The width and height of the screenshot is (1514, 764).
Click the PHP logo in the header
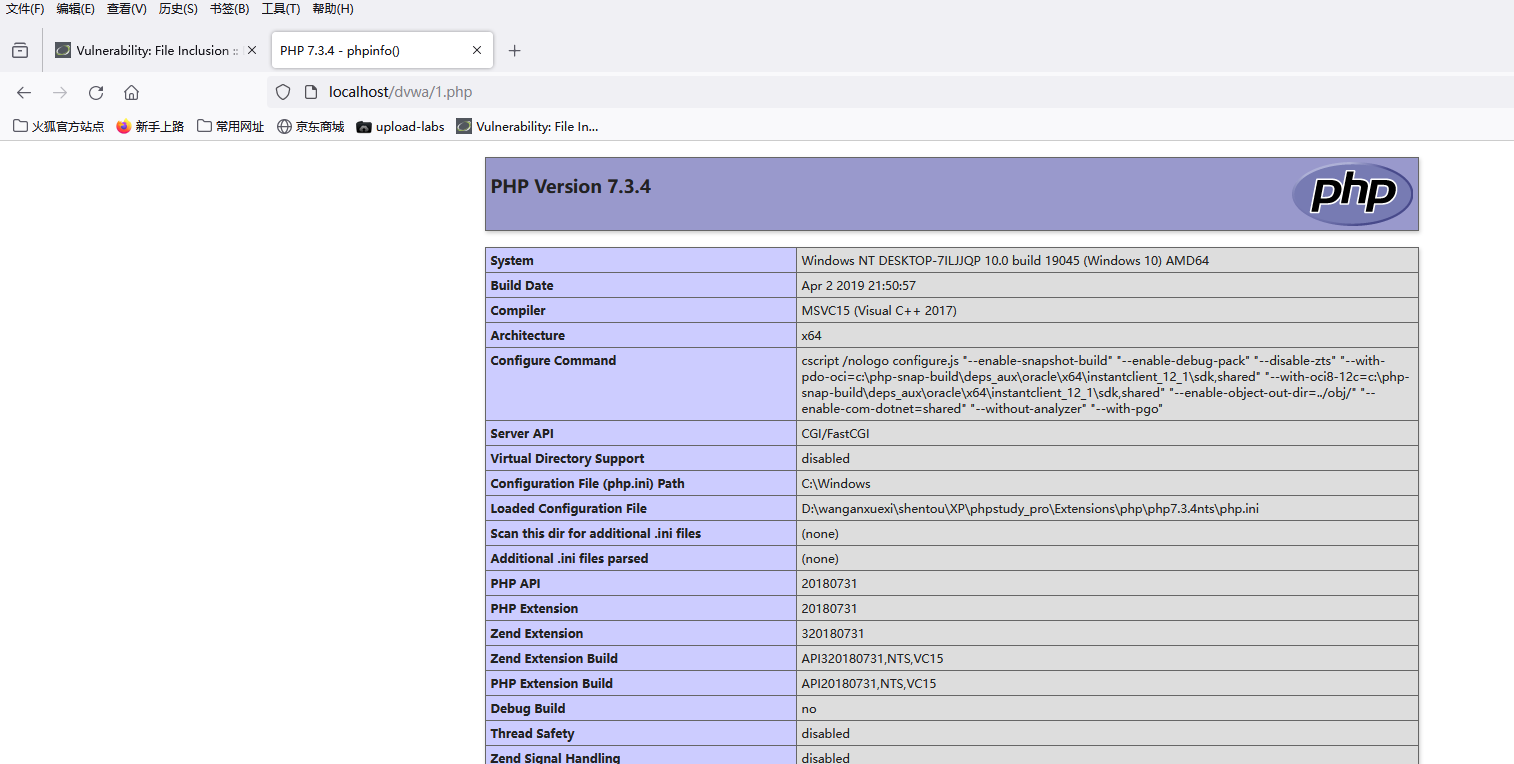(x=1352, y=194)
